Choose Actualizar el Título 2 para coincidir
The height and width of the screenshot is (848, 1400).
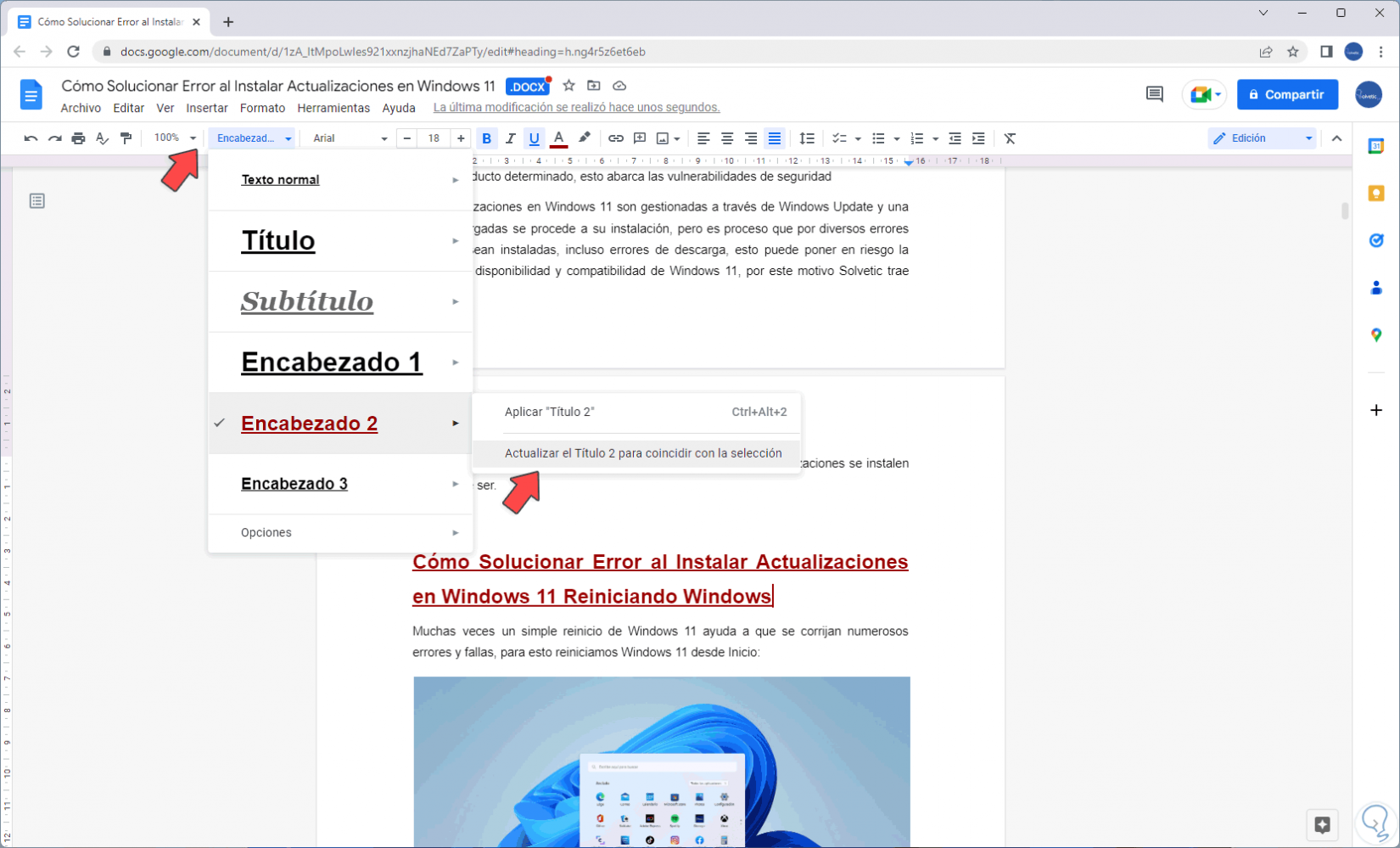(636, 453)
